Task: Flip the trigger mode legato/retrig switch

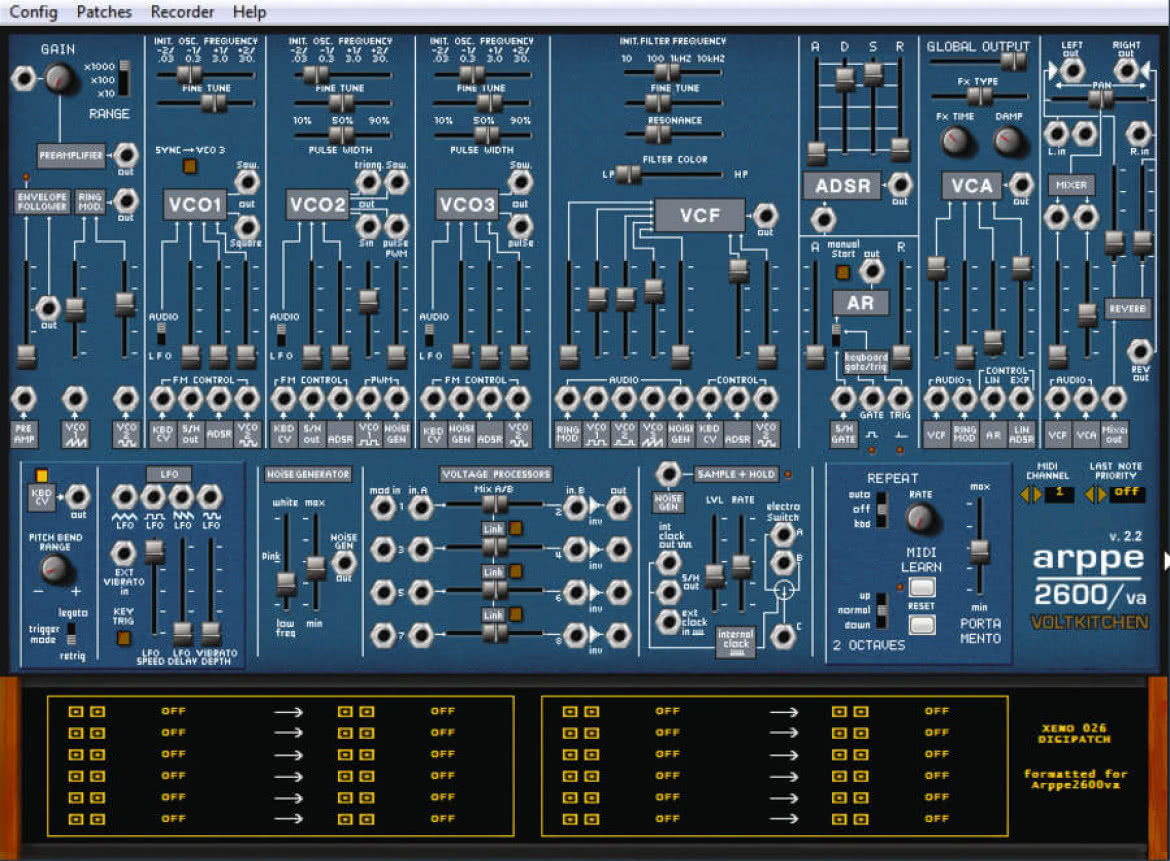Action: coord(72,634)
